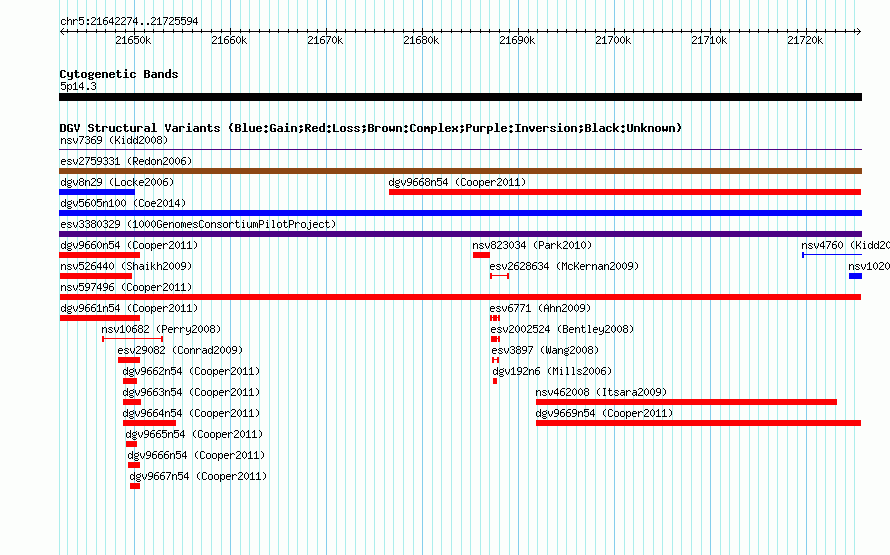Click the chr5:21642274..21725594 coordinate text
This screenshot has width=890, height=555.
point(129,21)
